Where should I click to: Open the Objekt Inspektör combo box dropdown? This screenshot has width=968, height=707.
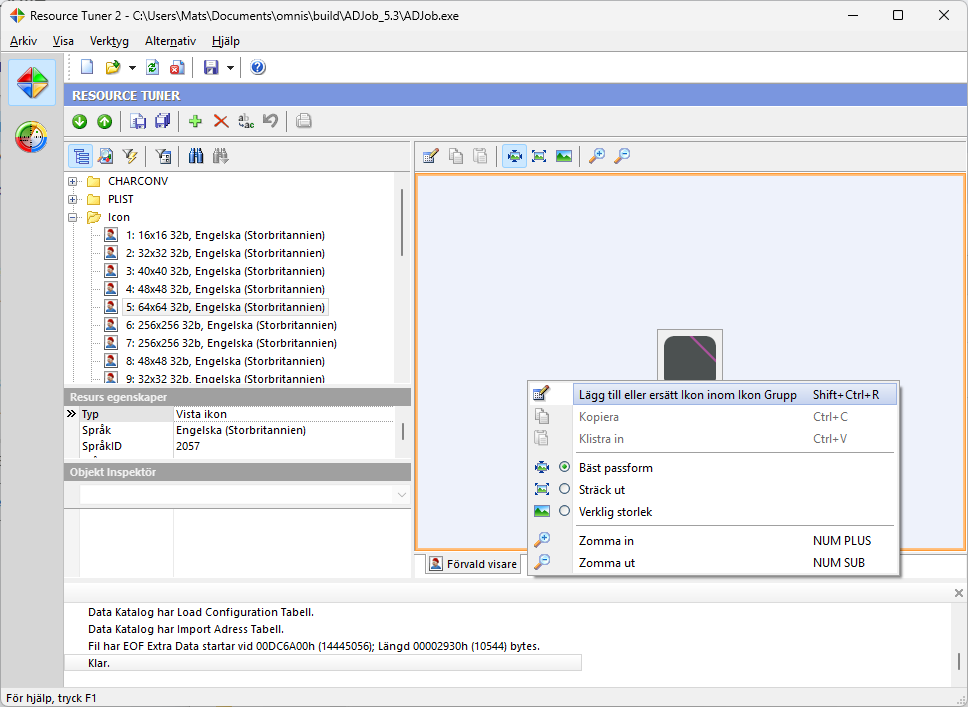(401, 495)
